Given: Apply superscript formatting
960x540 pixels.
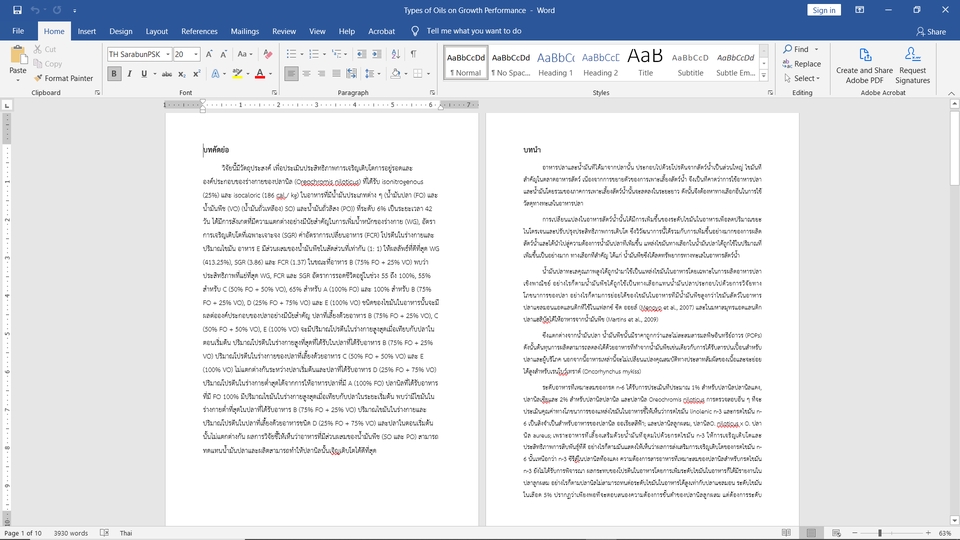Looking at the screenshot, I should [x=197, y=74].
